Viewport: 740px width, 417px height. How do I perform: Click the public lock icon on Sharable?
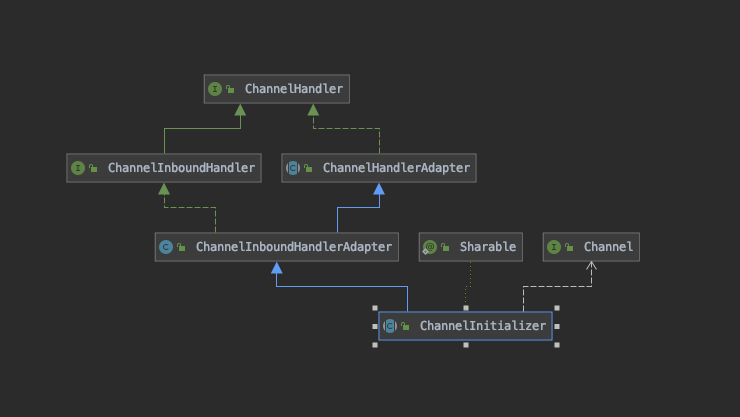click(445, 247)
